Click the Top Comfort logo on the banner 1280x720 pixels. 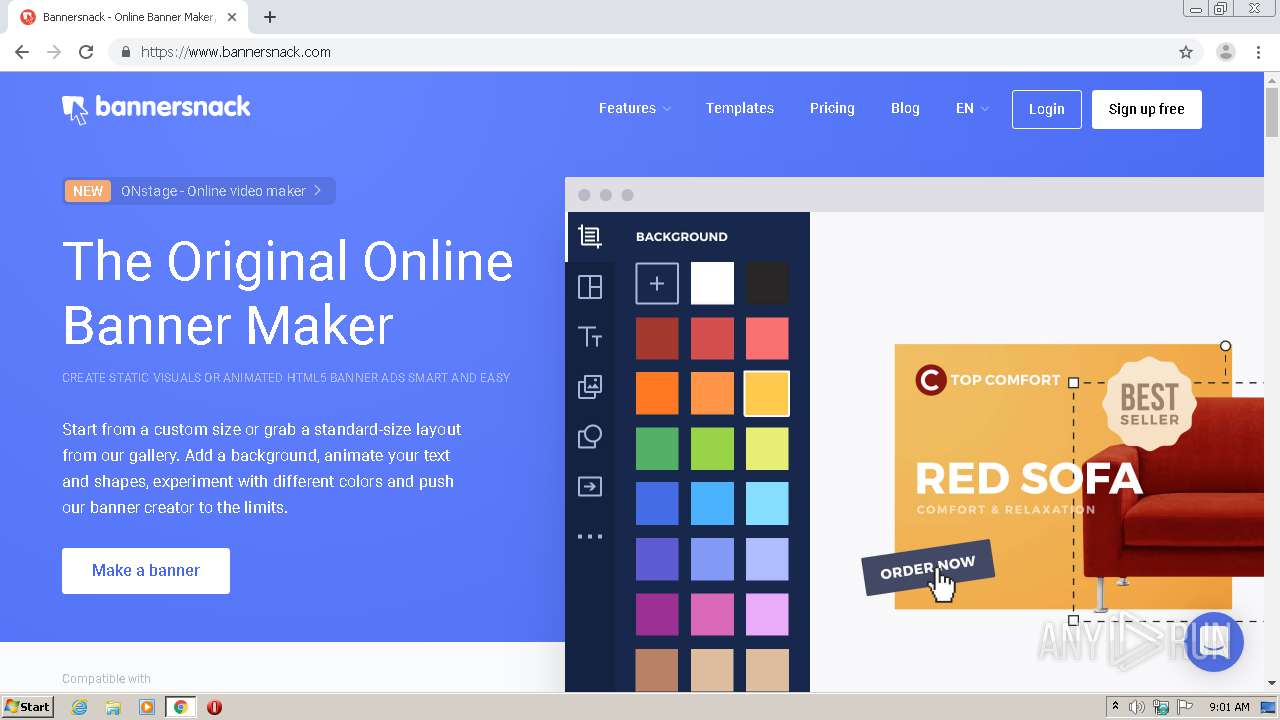tap(987, 380)
